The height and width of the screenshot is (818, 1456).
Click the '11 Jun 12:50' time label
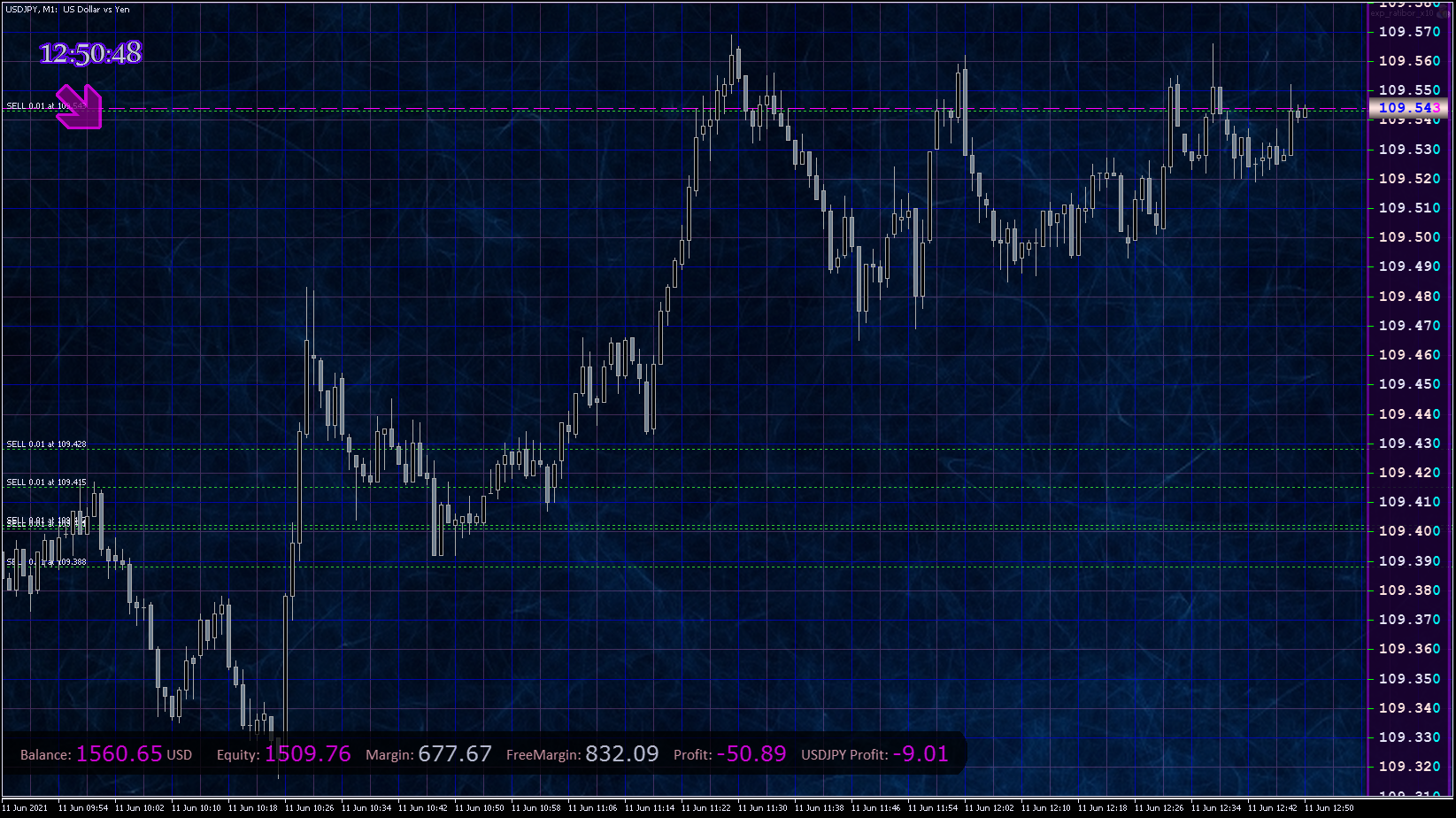(x=1329, y=807)
